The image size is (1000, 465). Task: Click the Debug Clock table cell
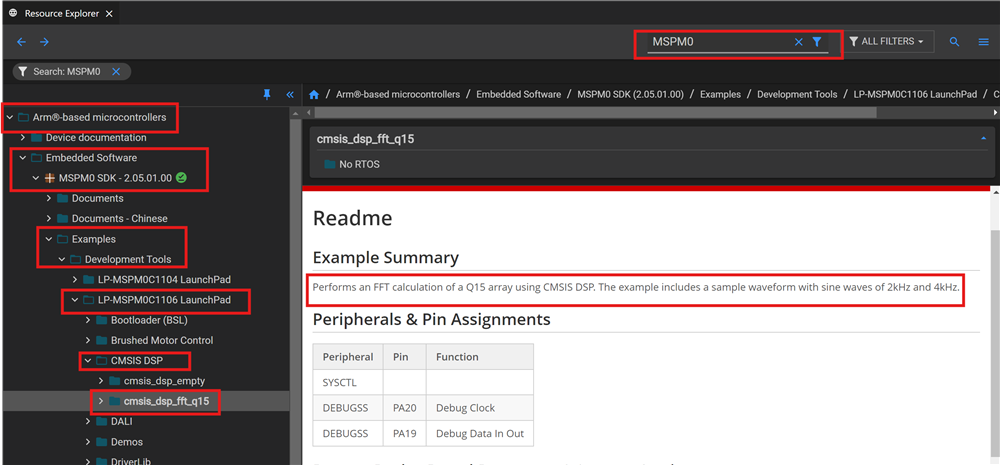pos(480,408)
